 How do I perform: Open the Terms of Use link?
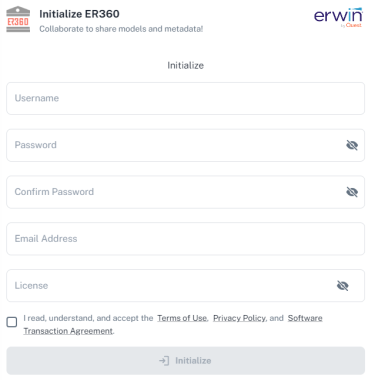pos(182,318)
